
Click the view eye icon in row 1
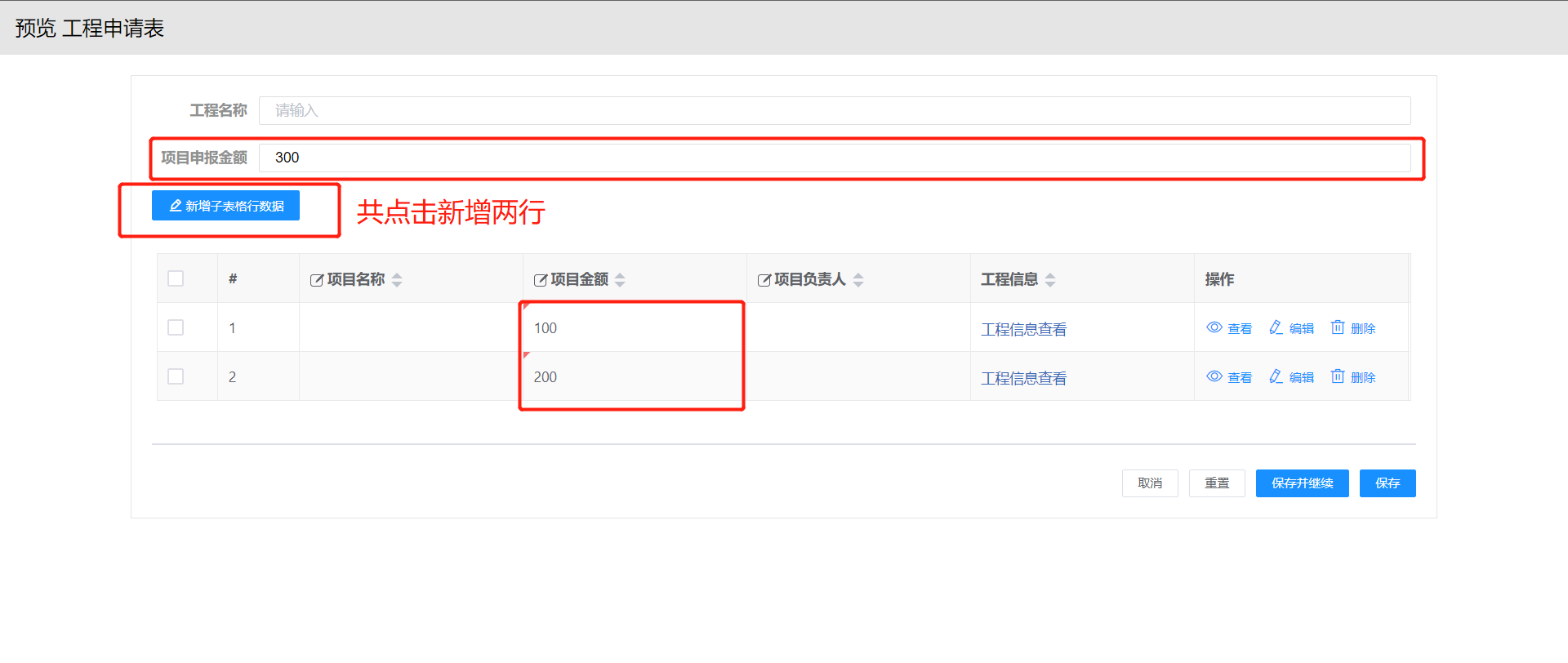coord(1214,327)
